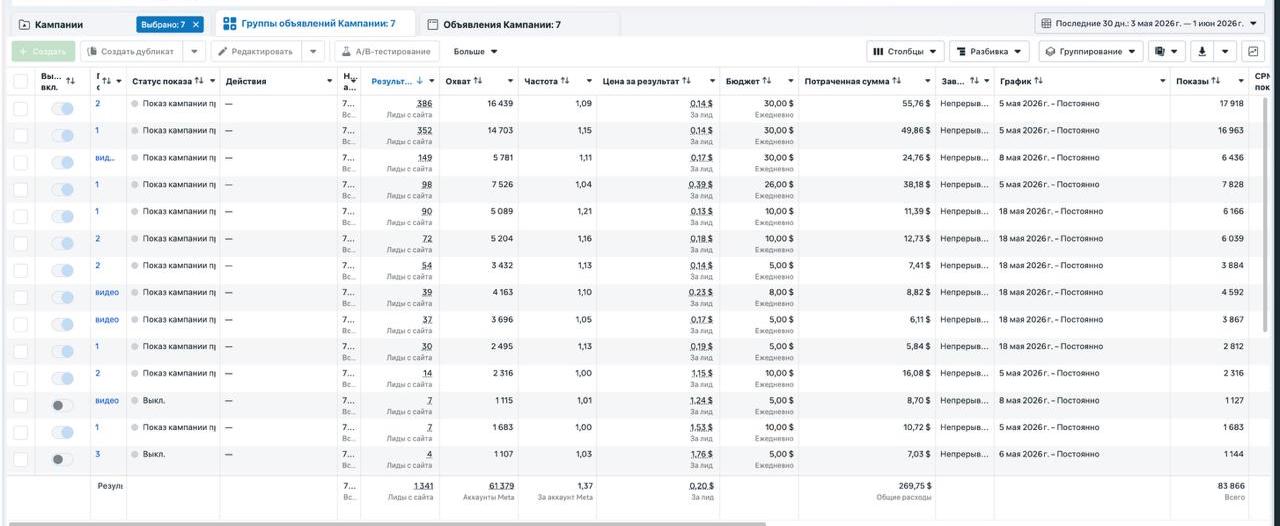Viewport: 1280px width, 526px height.
Task: Open the Столбцы dropdown
Action: (x=905, y=51)
